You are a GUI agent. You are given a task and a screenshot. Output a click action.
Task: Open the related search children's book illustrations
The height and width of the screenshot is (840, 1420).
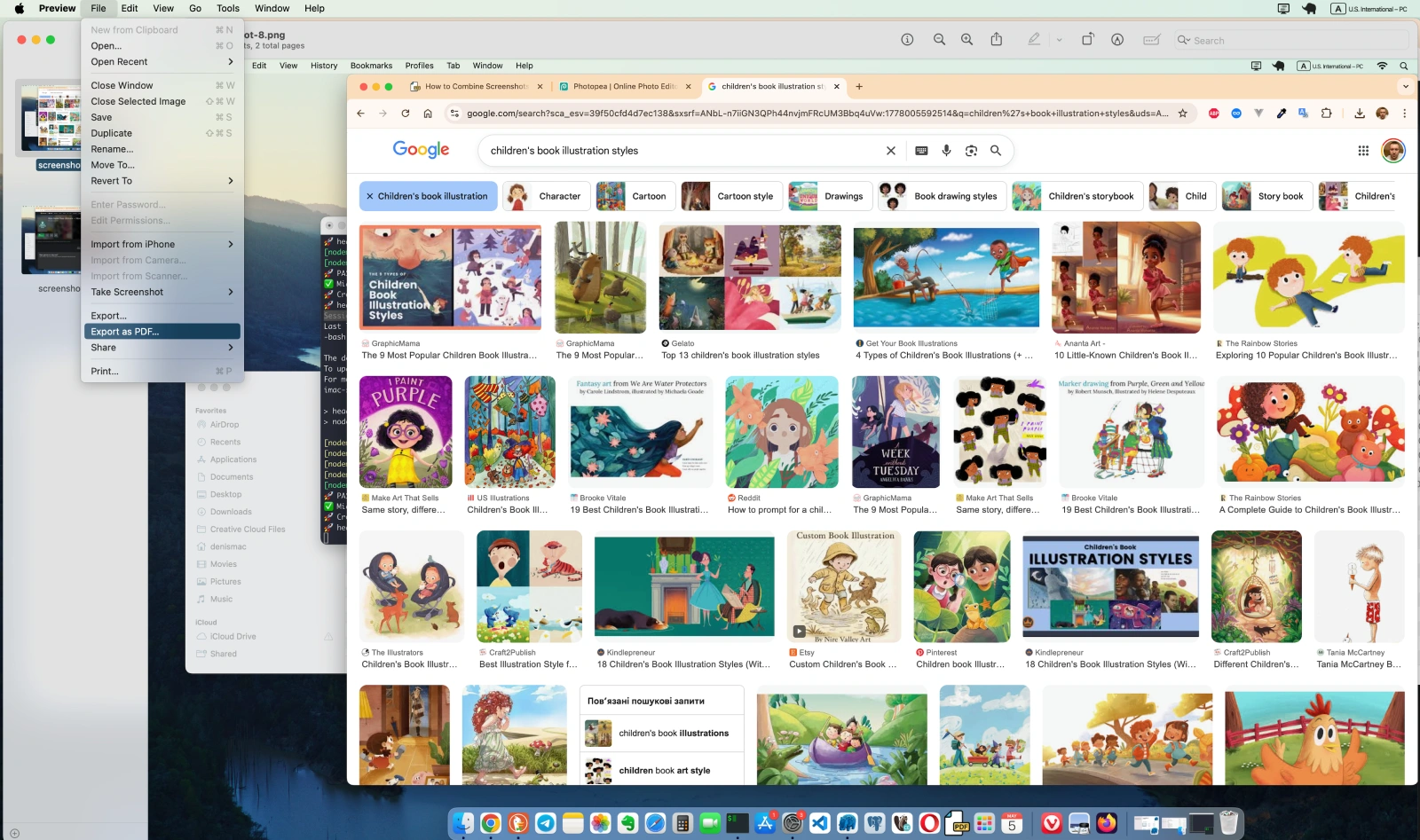coord(661,734)
